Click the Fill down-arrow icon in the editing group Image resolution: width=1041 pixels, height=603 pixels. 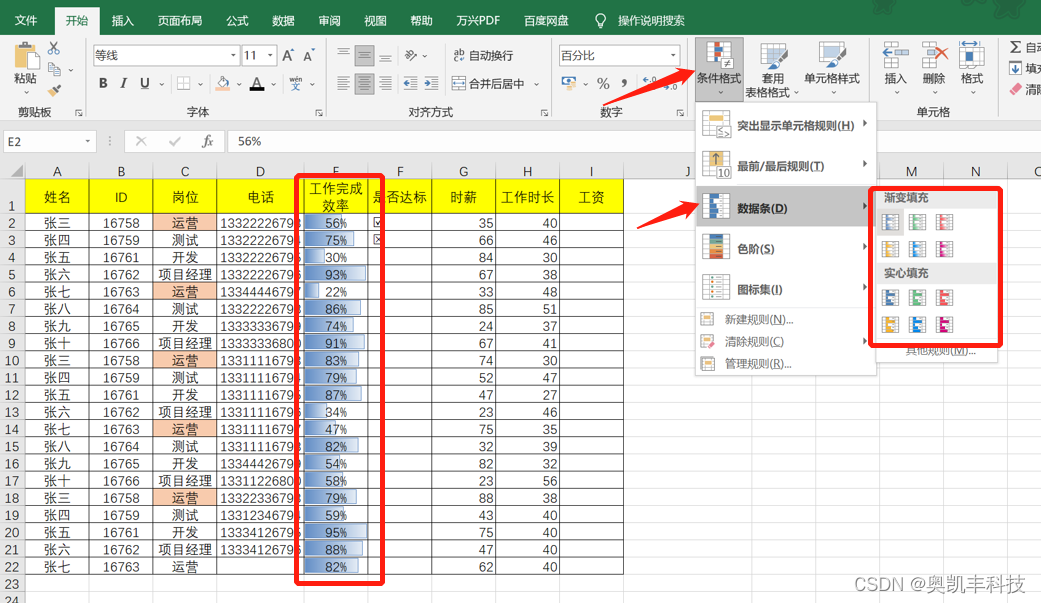coord(1016,68)
